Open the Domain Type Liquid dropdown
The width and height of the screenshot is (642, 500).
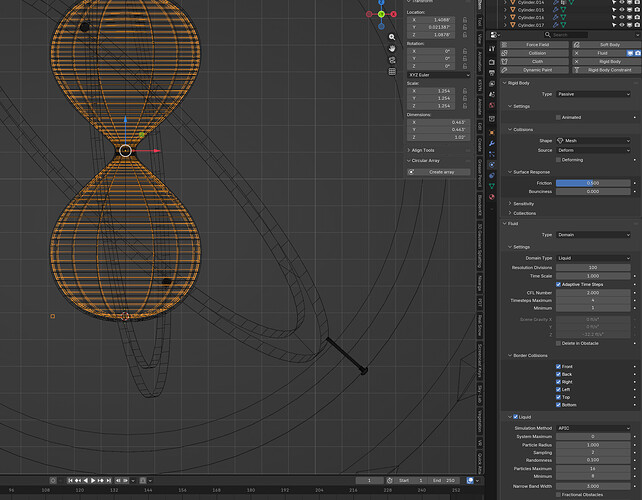tap(593, 258)
